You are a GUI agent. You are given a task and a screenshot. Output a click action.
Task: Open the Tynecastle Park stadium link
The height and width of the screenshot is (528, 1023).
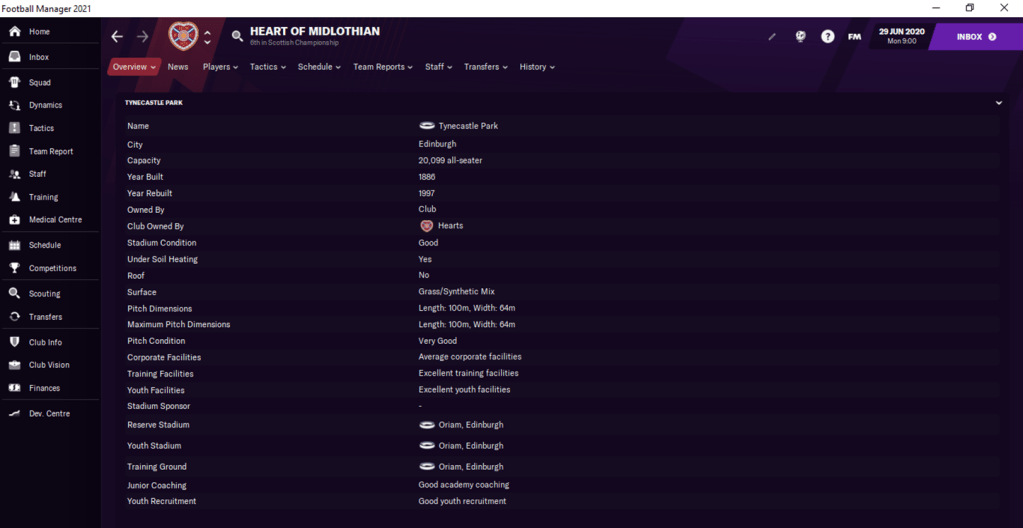pyautogui.click(x=467, y=126)
